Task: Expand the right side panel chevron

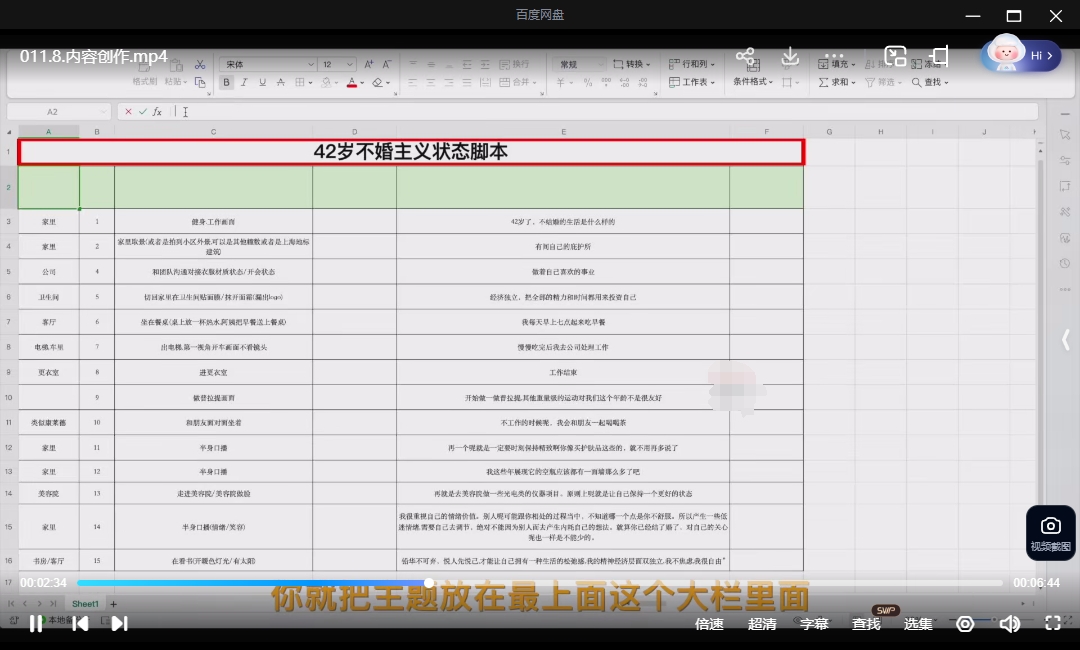Action: click(x=1066, y=339)
